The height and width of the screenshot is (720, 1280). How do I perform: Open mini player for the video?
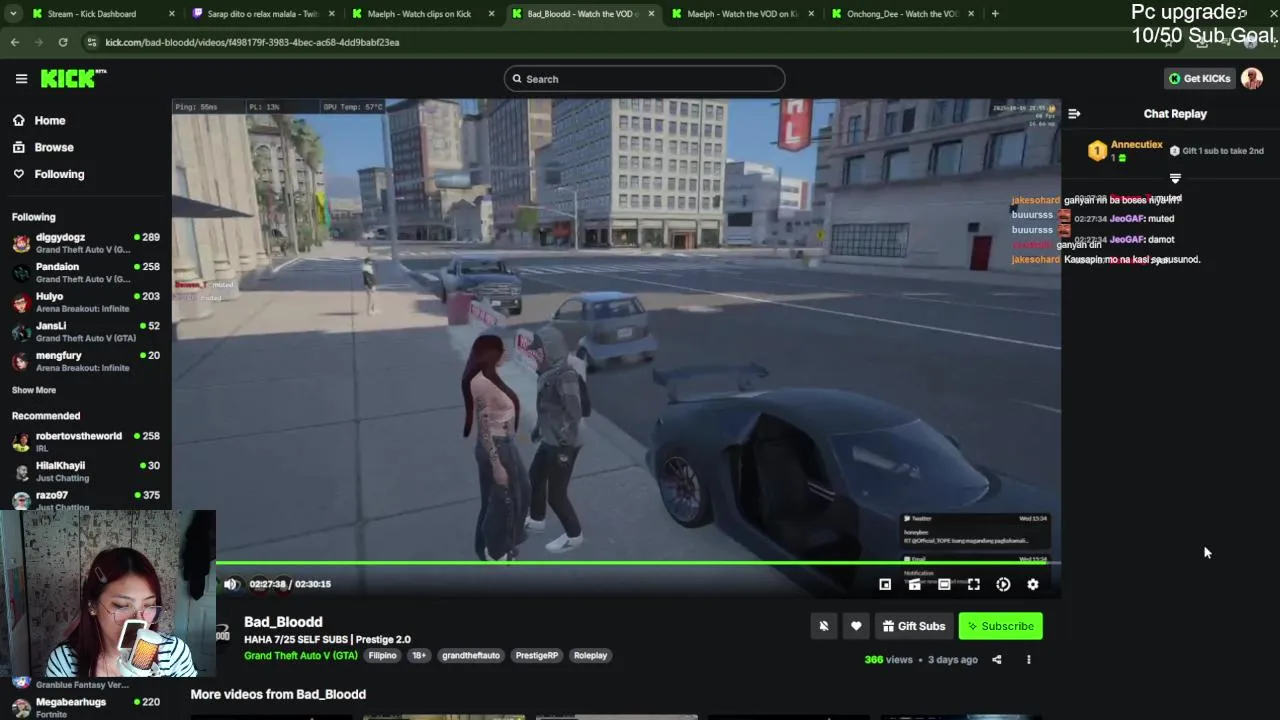tap(885, 584)
